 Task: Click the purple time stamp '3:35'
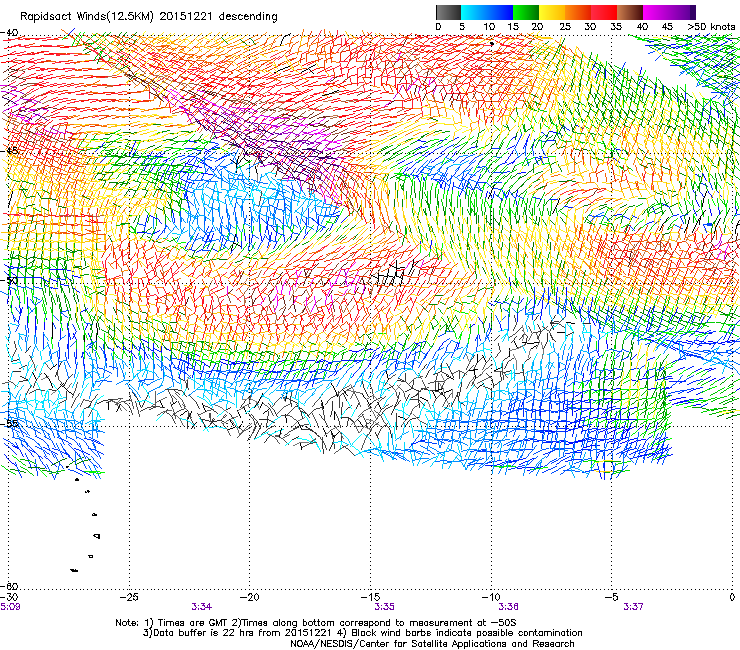384,607
